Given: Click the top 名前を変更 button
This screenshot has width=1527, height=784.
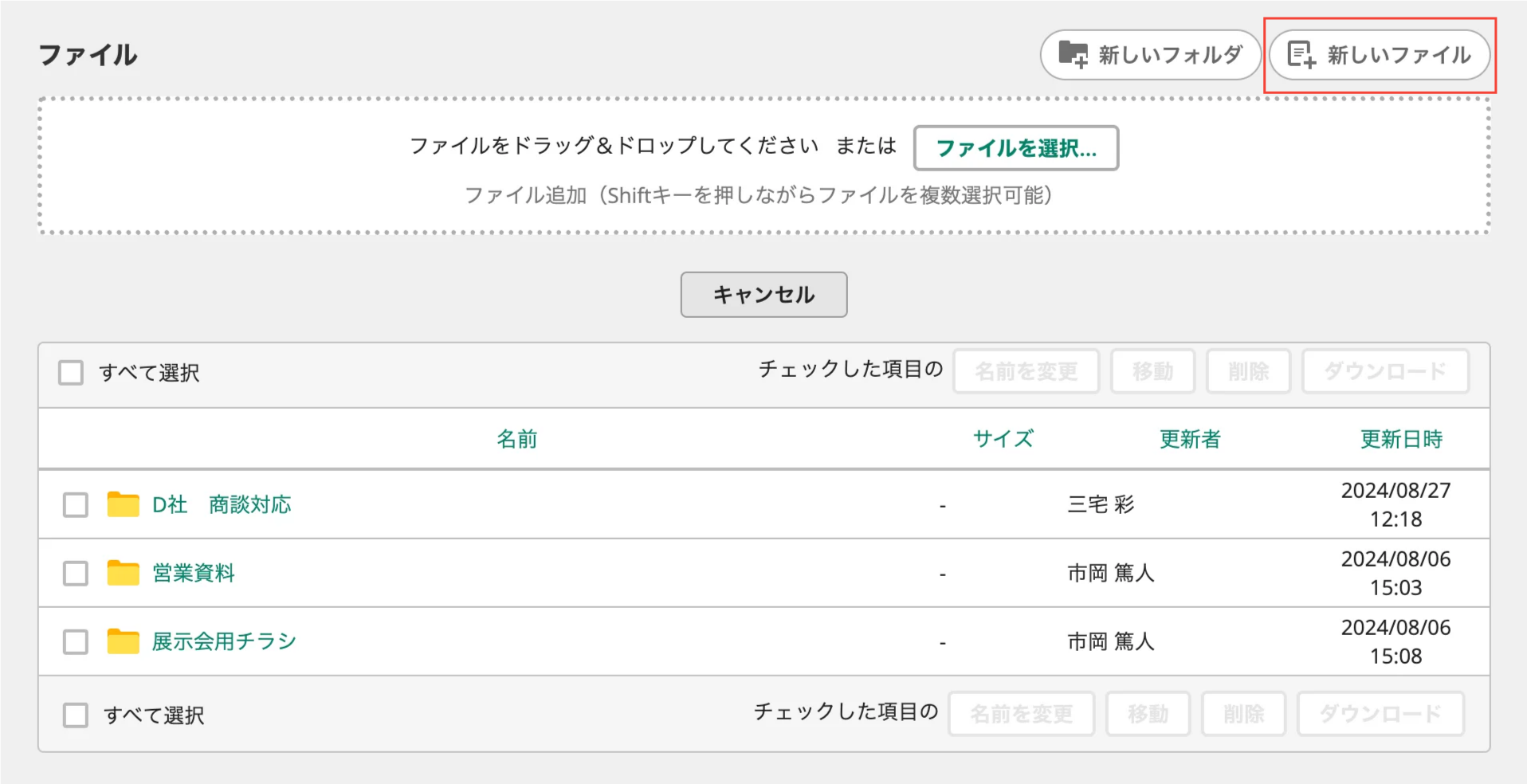Looking at the screenshot, I should pos(1027,371).
